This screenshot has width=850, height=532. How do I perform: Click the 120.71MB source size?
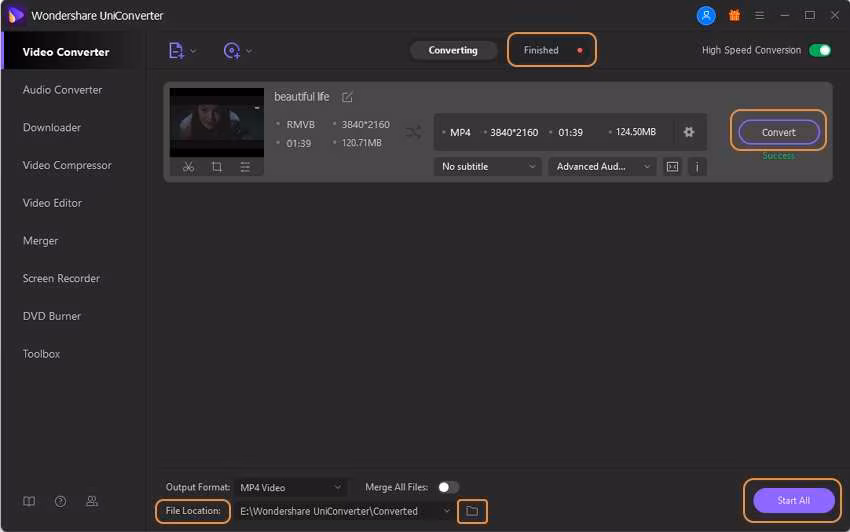pyautogui.click(x=361, y=143)
